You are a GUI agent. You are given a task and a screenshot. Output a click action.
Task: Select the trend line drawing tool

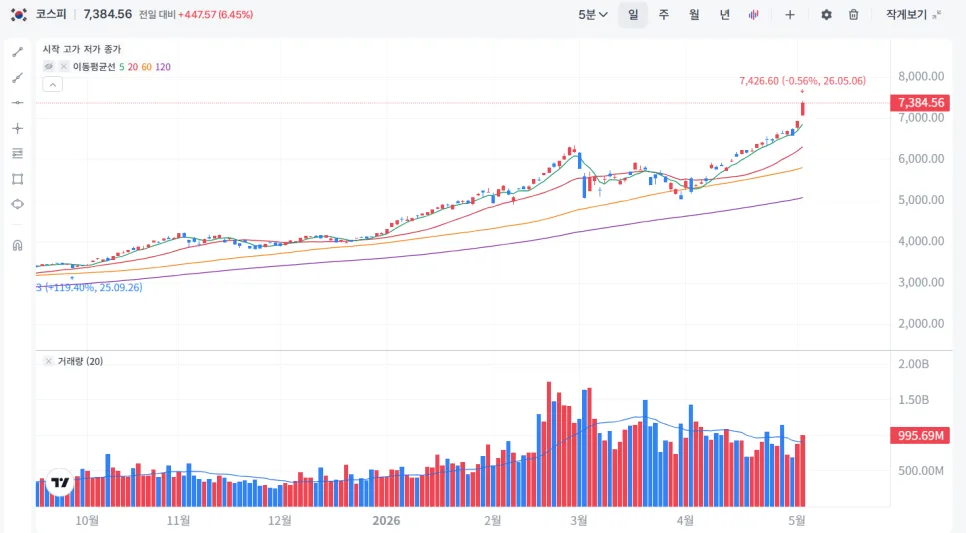pos(17,52)
